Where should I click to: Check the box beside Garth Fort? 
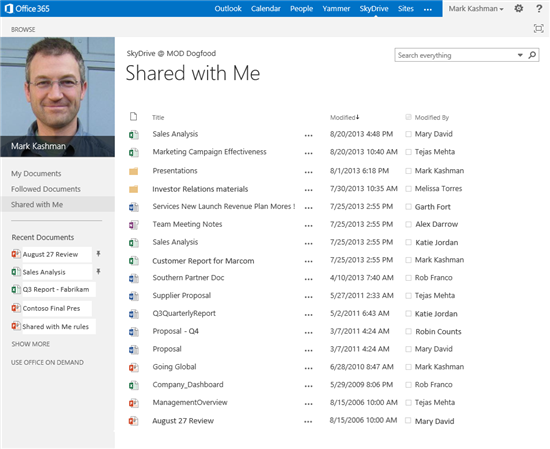pos(408,207)
